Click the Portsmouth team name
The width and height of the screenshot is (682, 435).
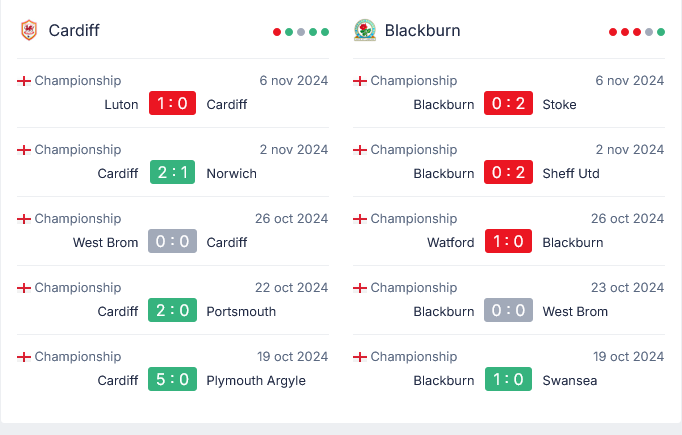[241, 311]
